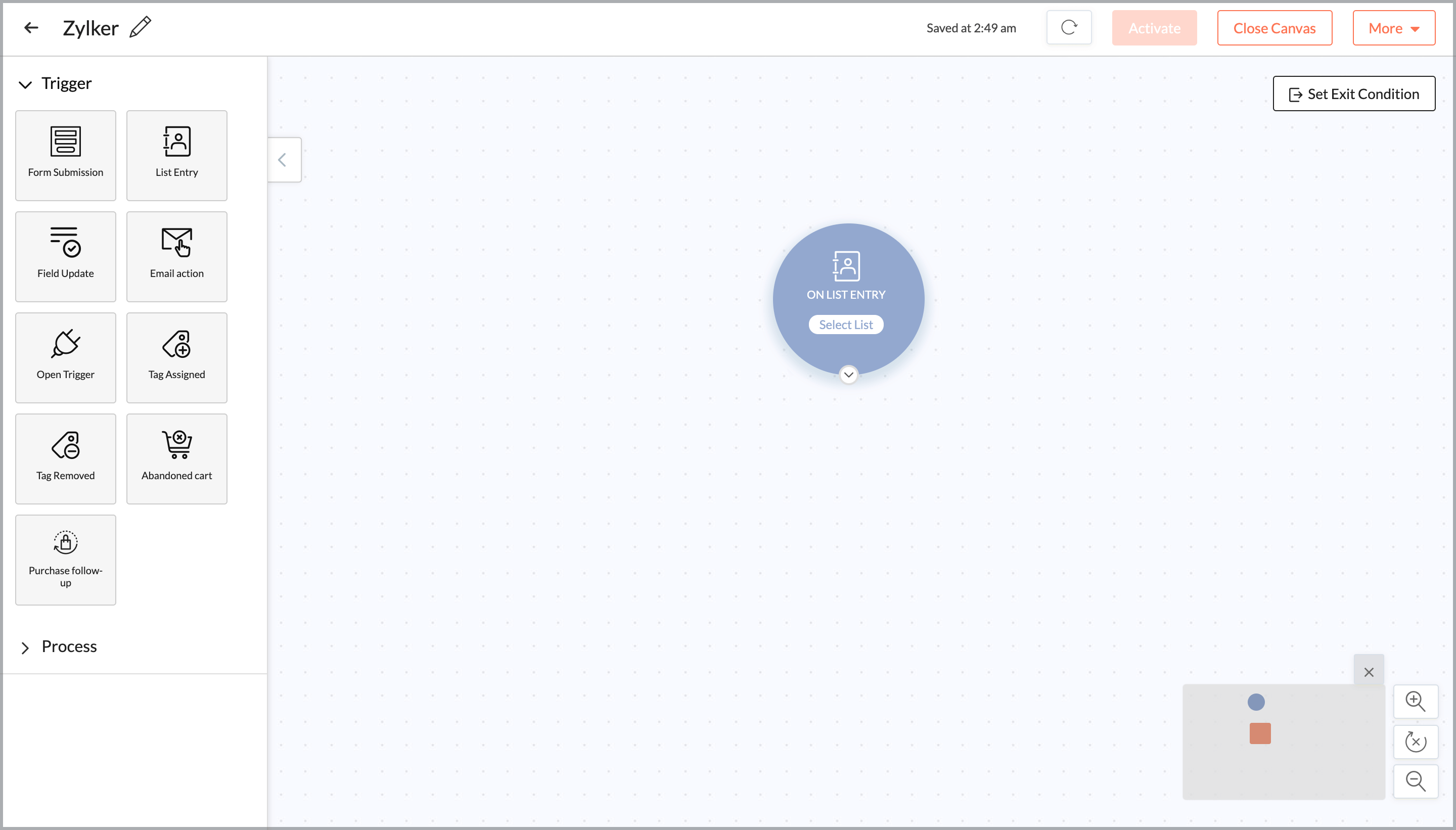Choose the Field Update trigger

(x=65, y=256)
